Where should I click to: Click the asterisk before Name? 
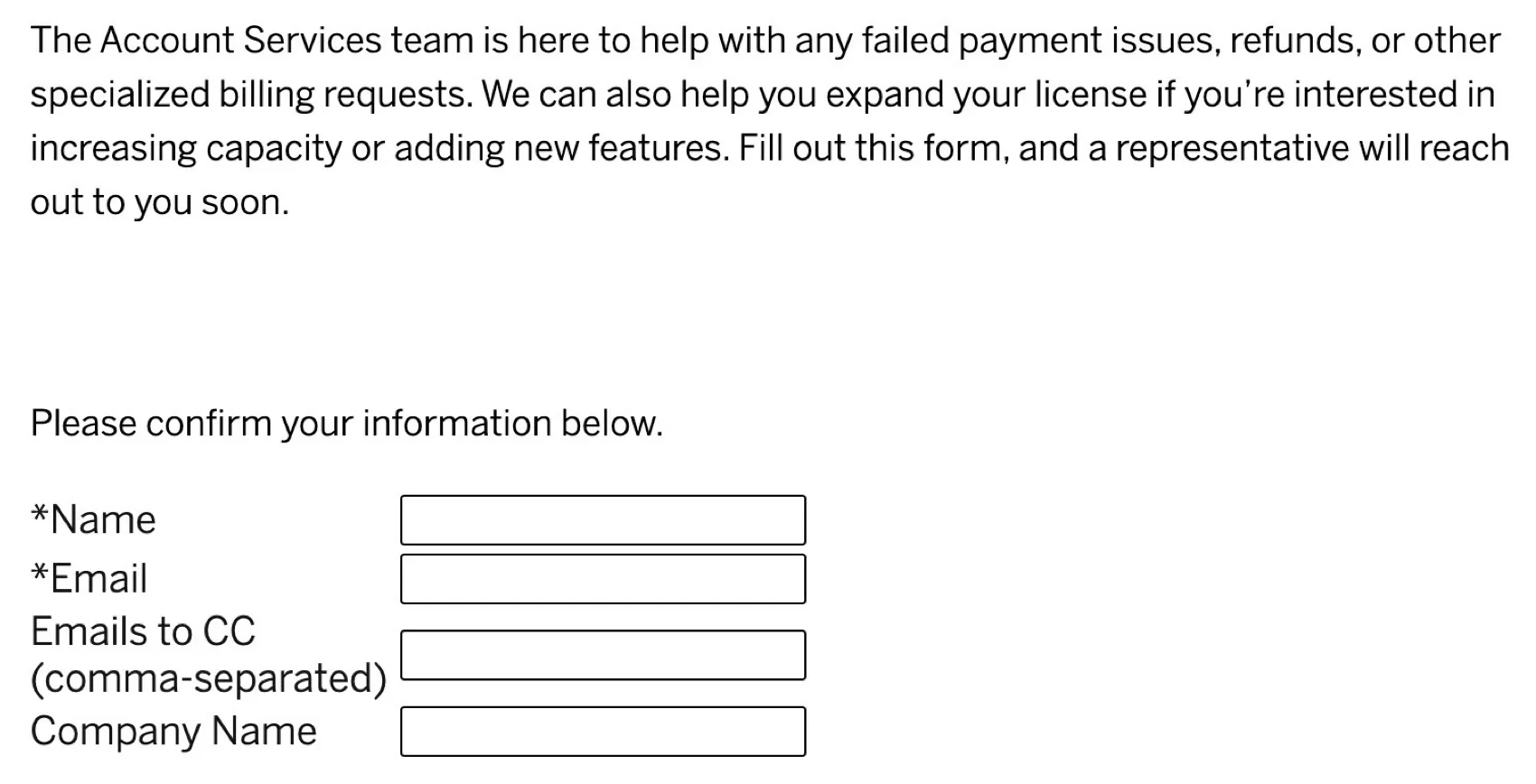39,515
